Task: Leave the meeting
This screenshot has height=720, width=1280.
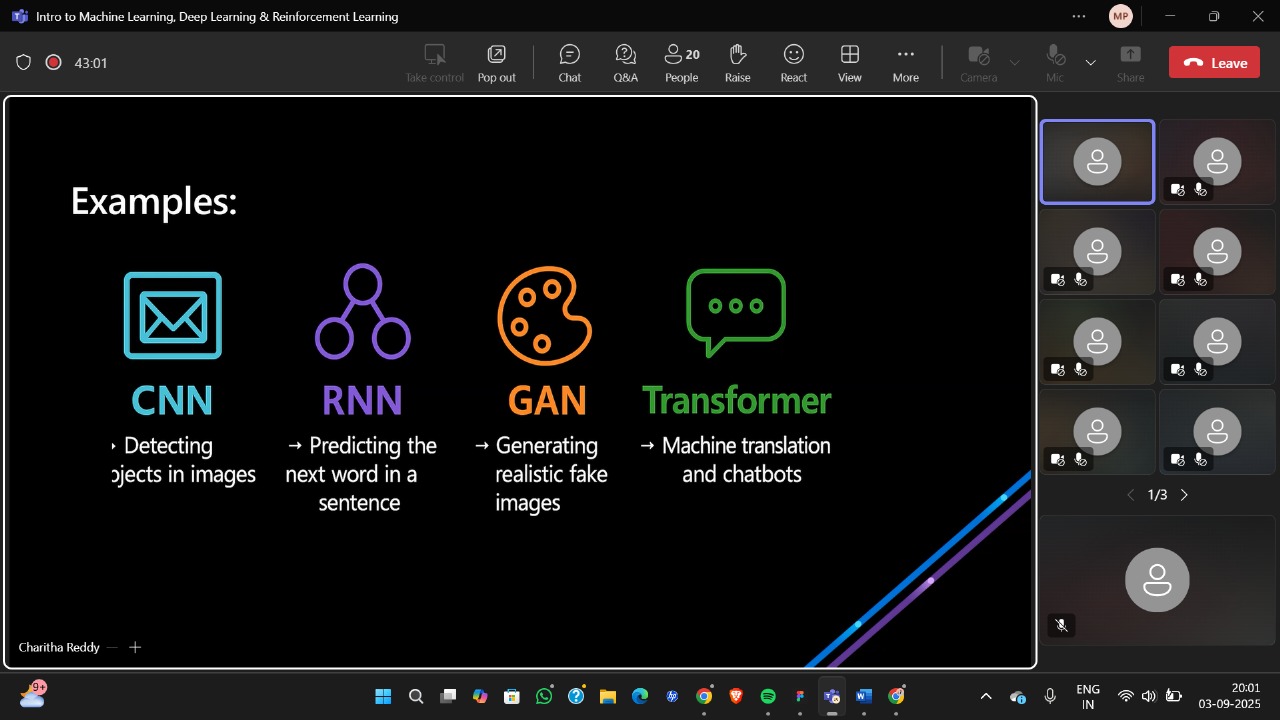Action: click(1214, 61)
